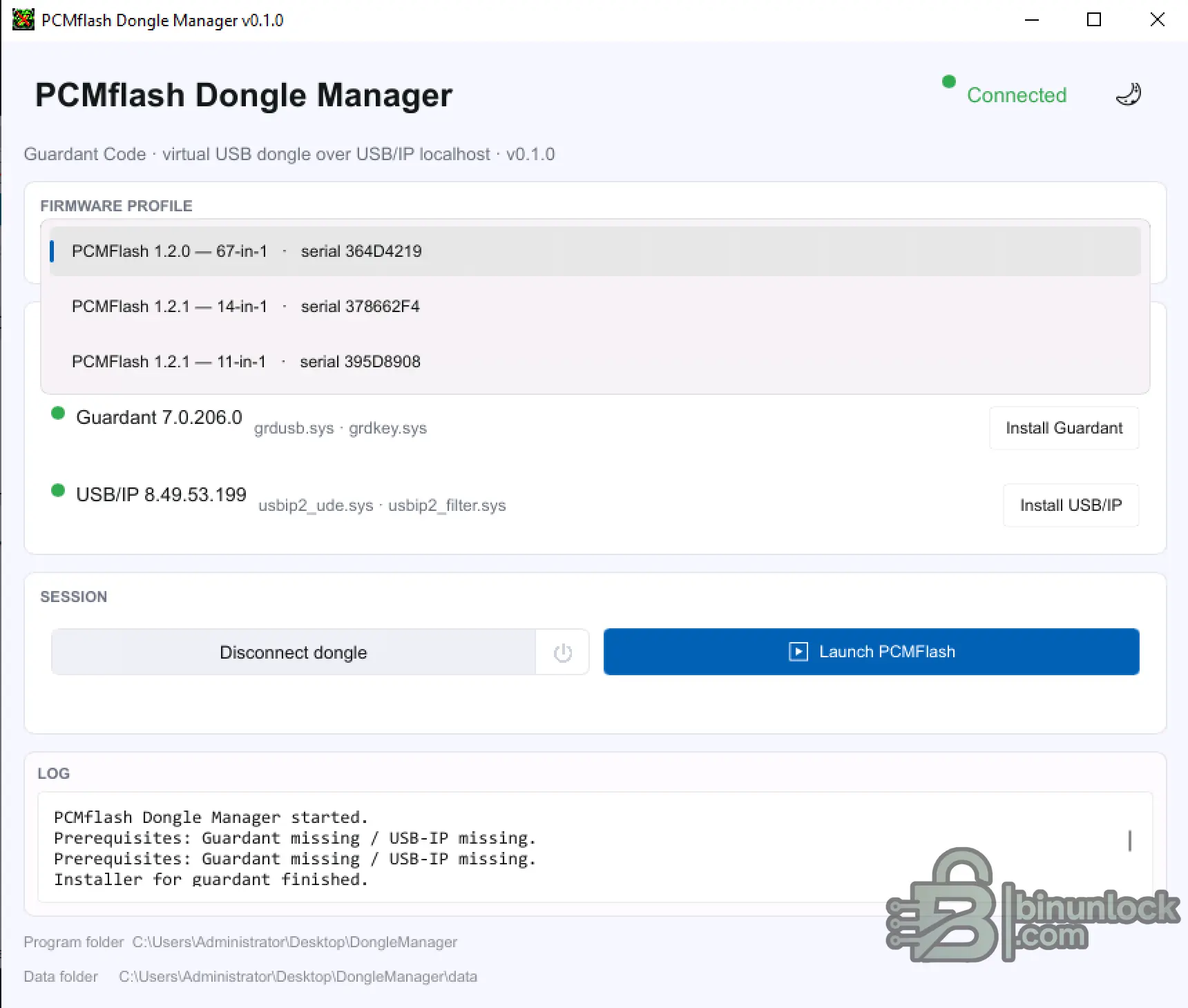Screen dimensions: 1188x1008
Task: Click the log panel scrollbar
Action: point(1130,841)
